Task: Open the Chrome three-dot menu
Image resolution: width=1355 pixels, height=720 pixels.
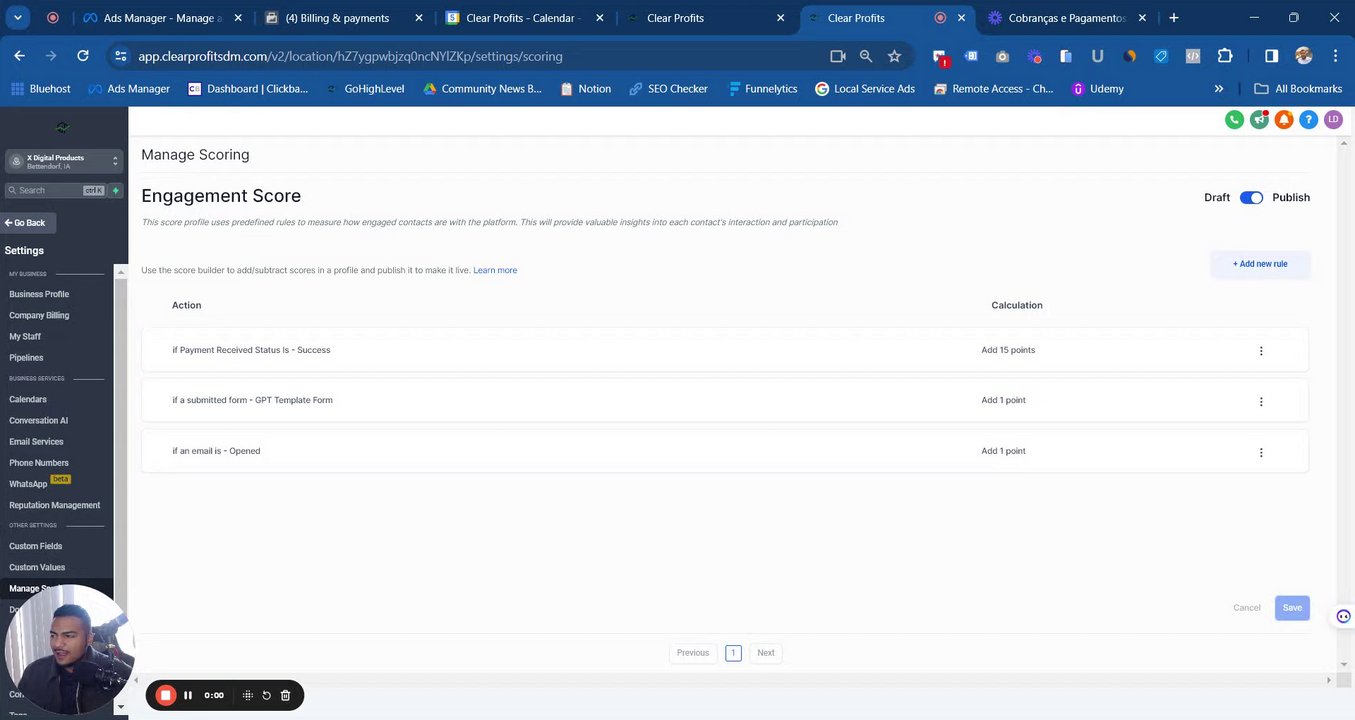Action: tap(1335, 56)
